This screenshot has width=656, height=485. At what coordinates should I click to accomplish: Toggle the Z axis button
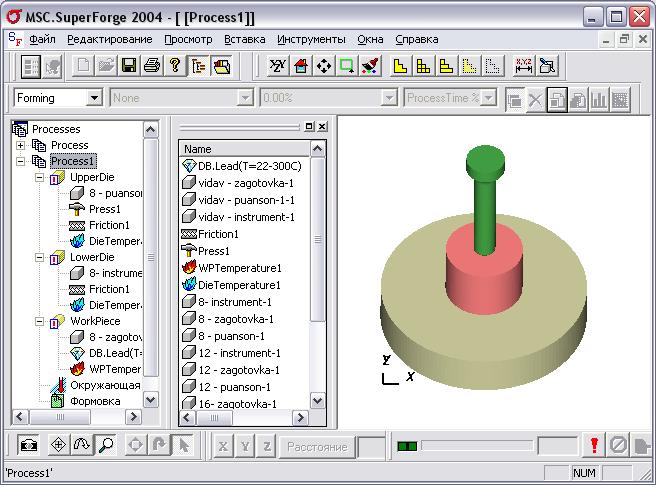coord(267,446)
